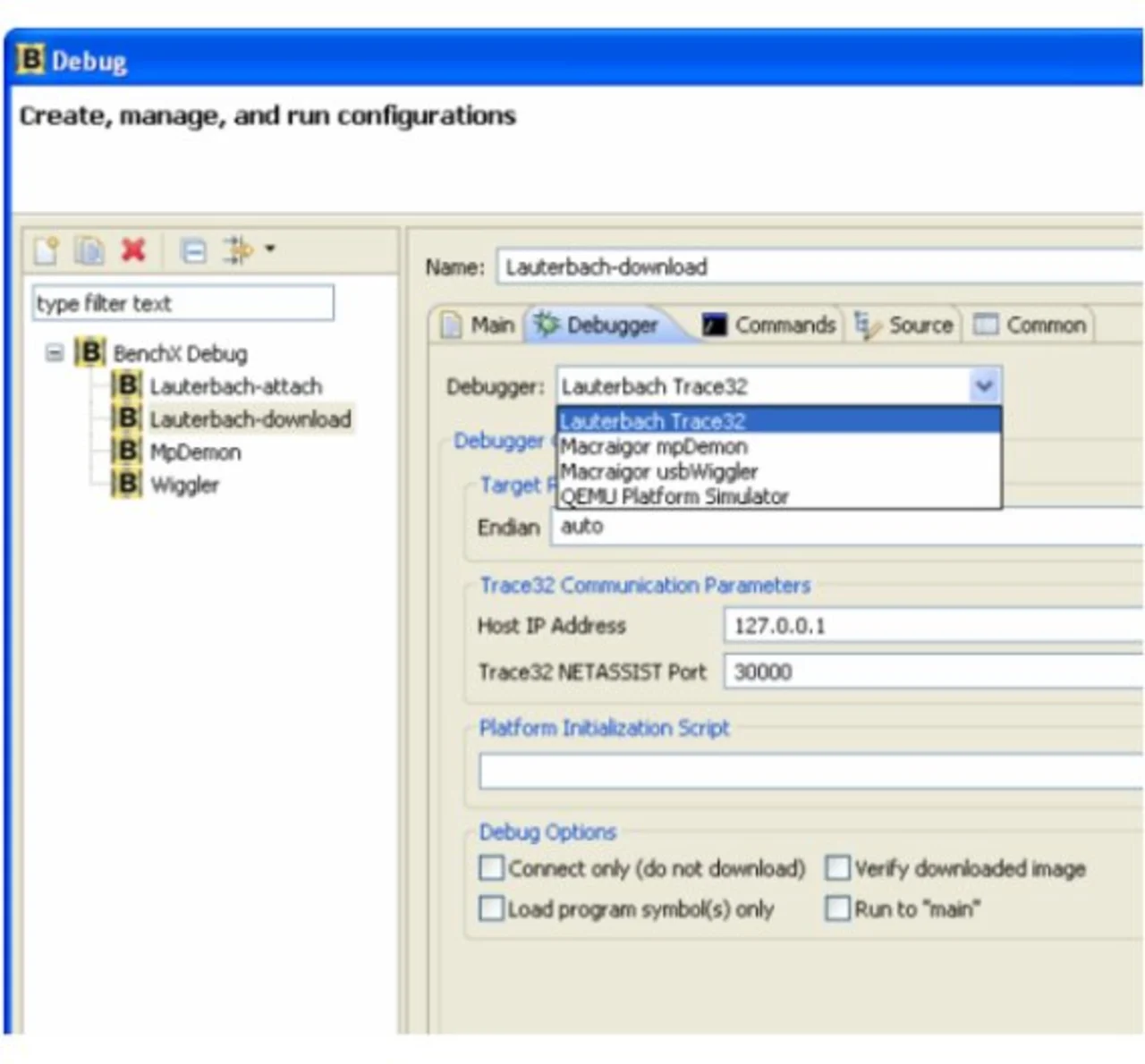
Task: Click the collapse all icon
Action: point(193,250)
